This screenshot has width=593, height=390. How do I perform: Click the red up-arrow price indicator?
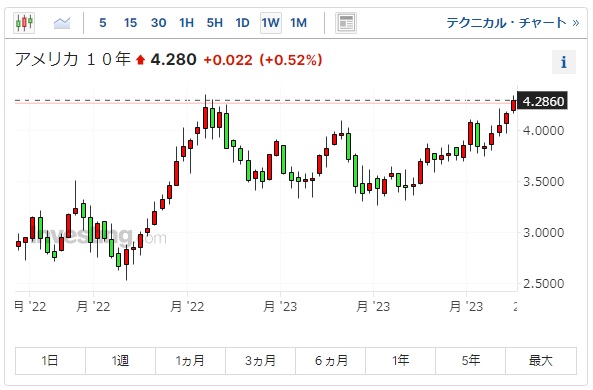tap(140, 60)
